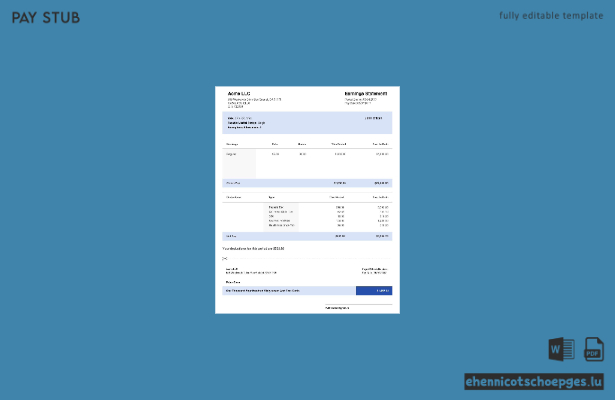
Task: Open the pay stub template thumbnail
Action: tap(308, 200)
